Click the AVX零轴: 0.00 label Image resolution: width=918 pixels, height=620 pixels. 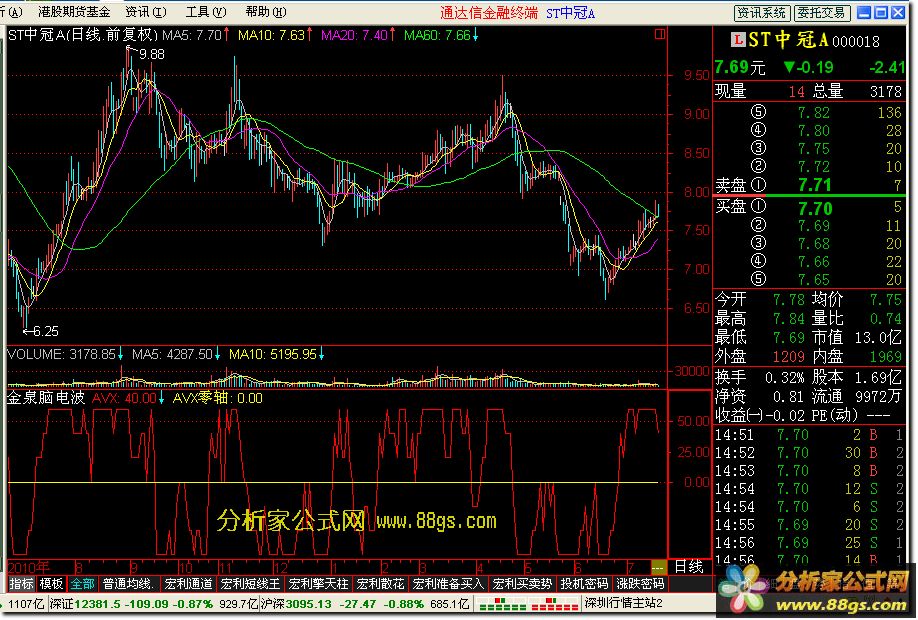click(217, 399)
